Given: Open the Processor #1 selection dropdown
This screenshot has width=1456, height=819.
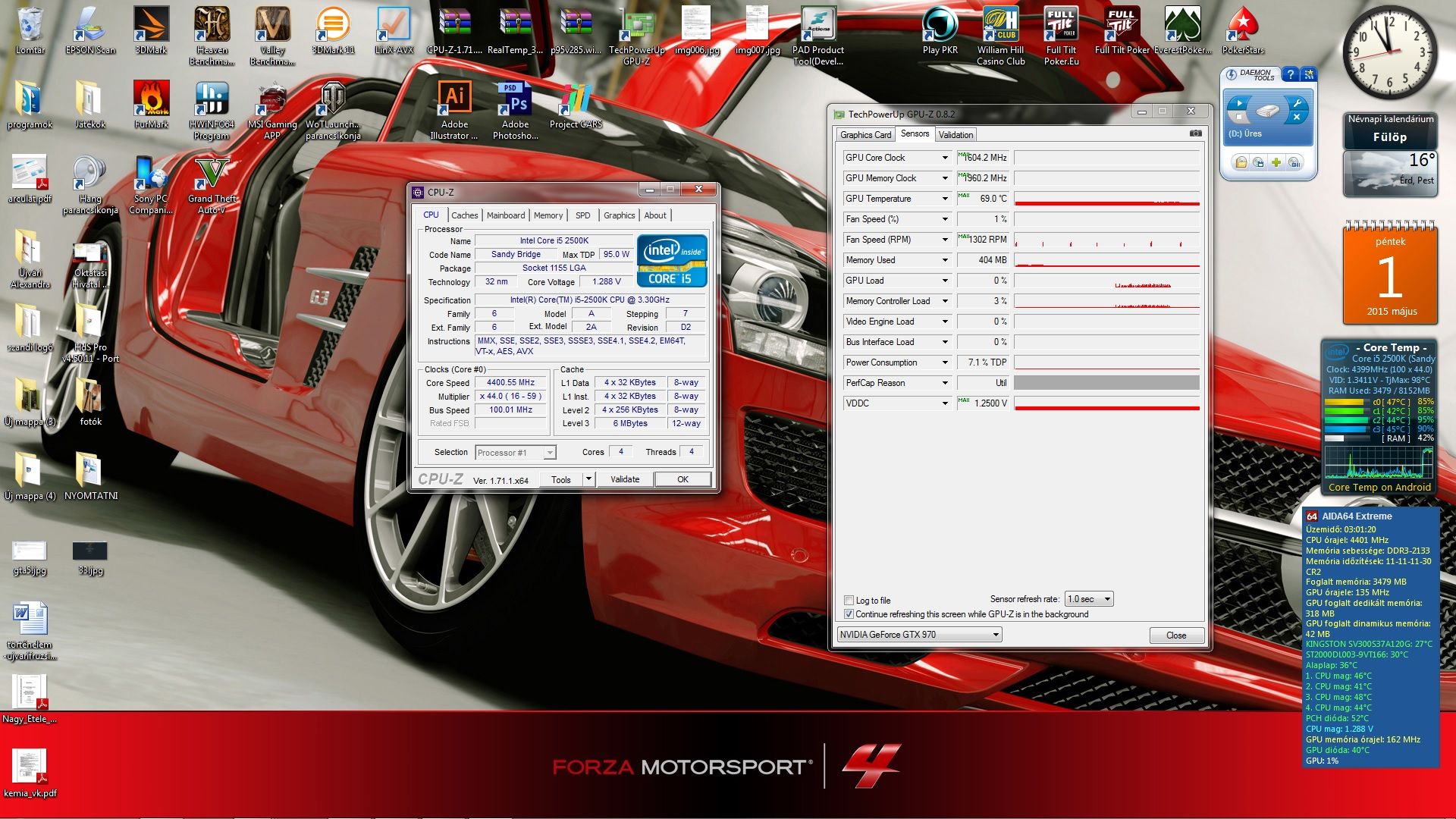Looking at the screenshot, I should (515, 453).
